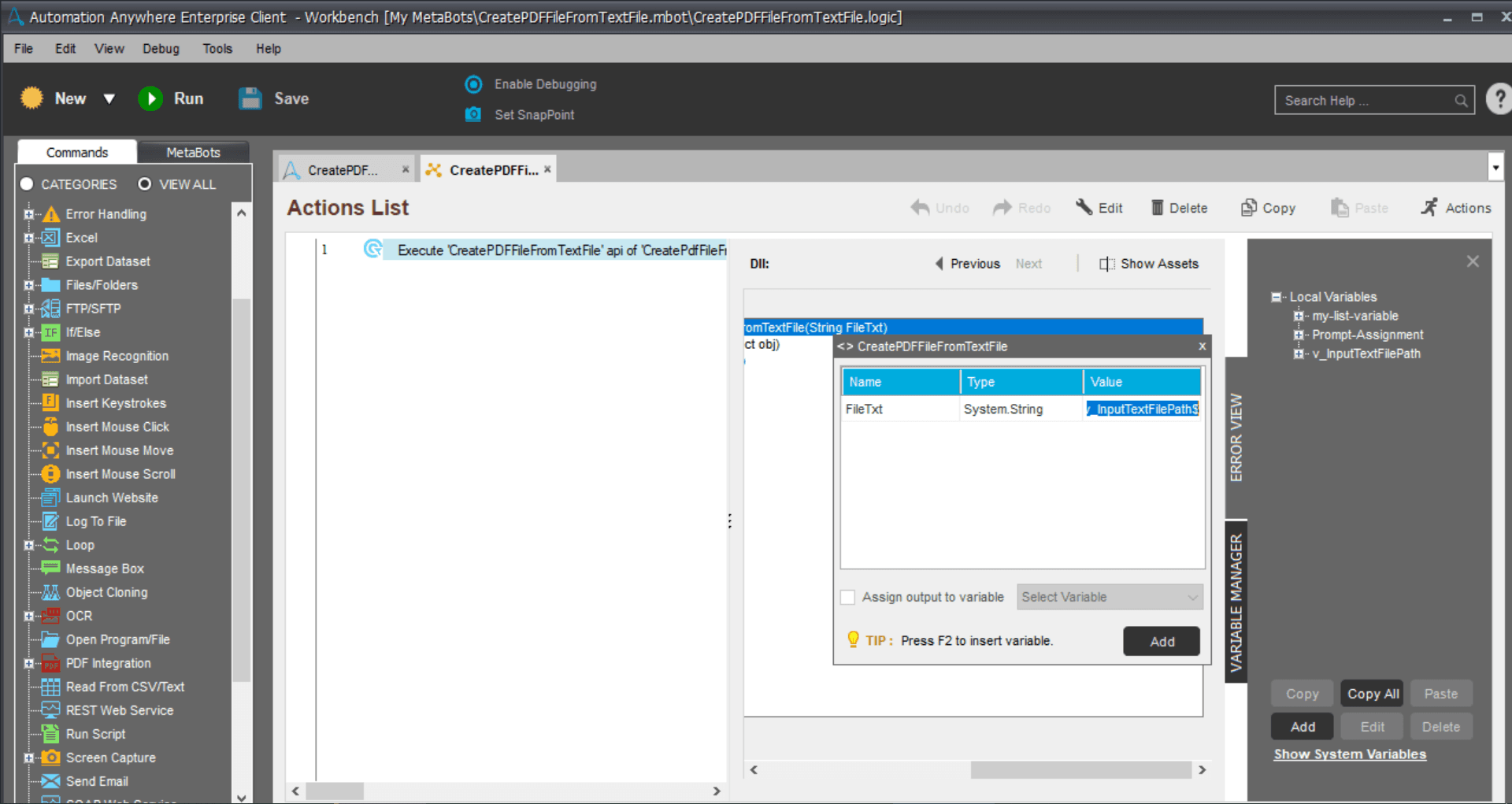Click the Delete trash icon in Actions List
The width and height of the screenshot is (1512, 804).
click(1157, 208)
